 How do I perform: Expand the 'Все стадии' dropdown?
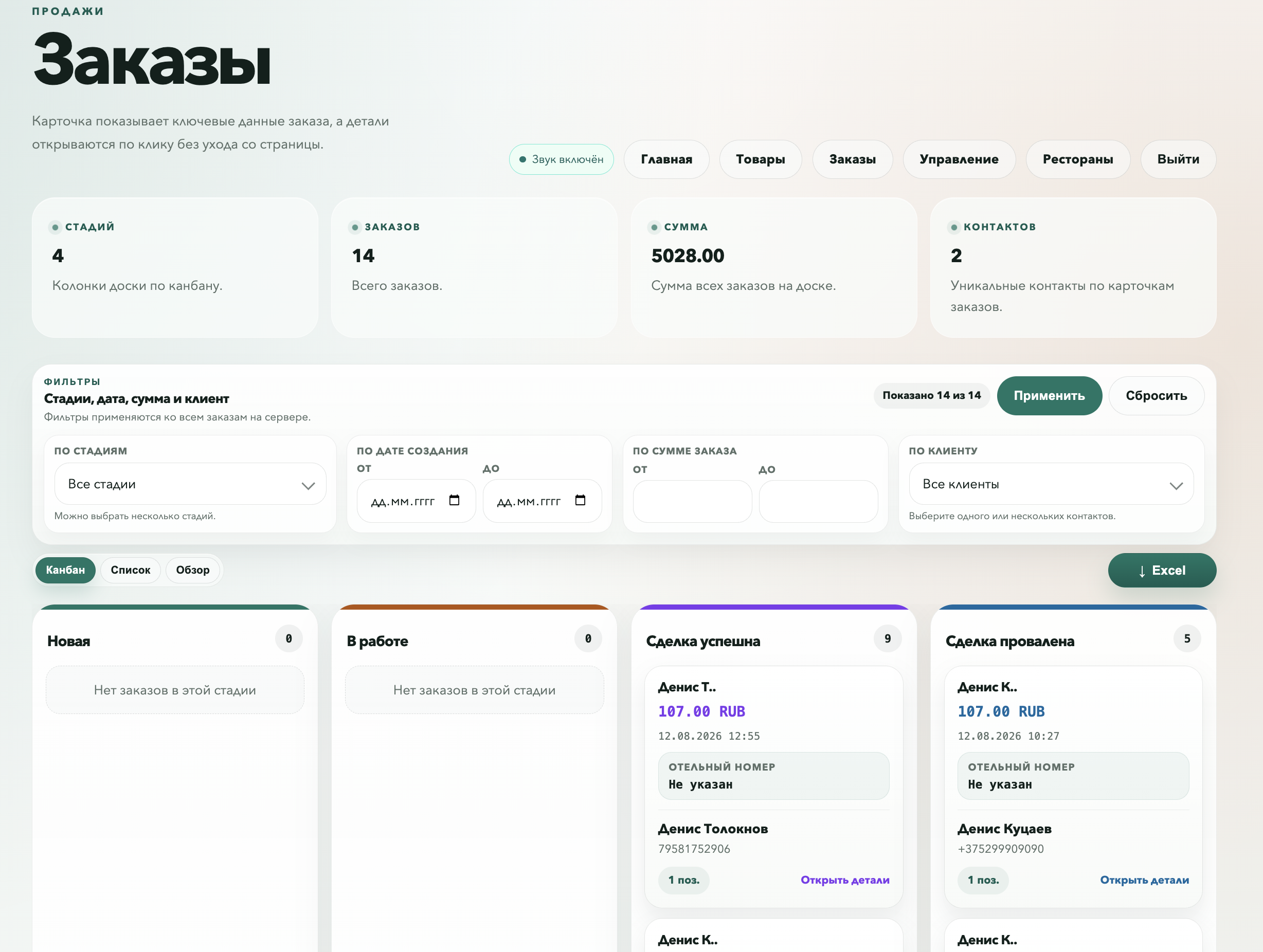(x=190, y=484)
